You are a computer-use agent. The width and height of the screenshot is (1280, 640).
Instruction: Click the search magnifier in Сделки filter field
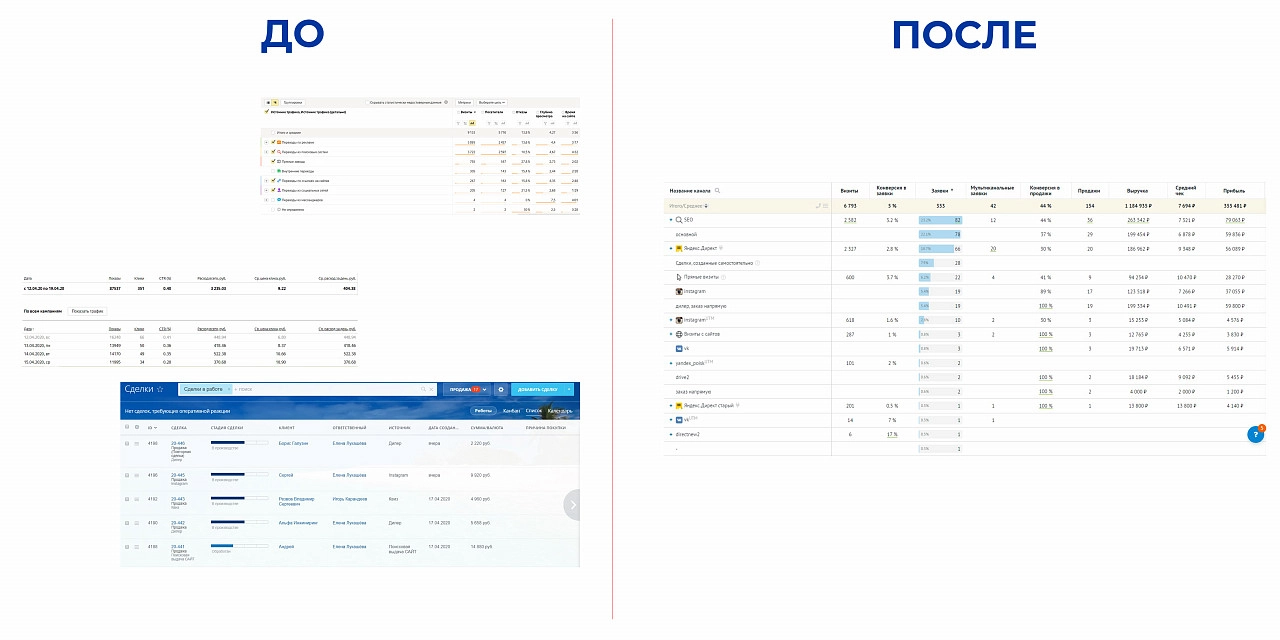(424, 389)
